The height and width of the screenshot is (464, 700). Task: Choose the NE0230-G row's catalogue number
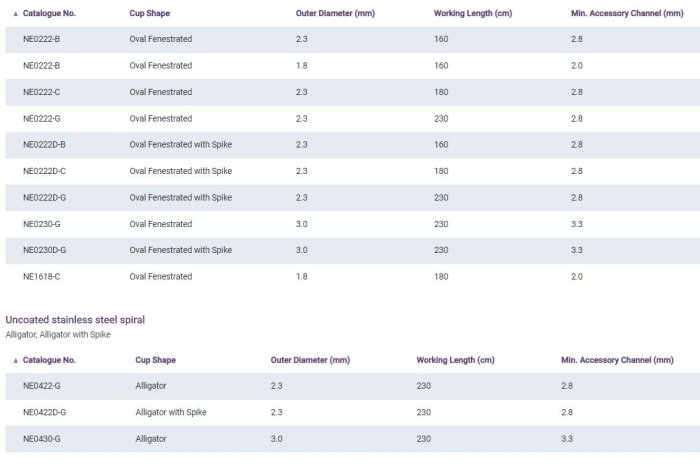pyautogui.click(x=41, y=223)
